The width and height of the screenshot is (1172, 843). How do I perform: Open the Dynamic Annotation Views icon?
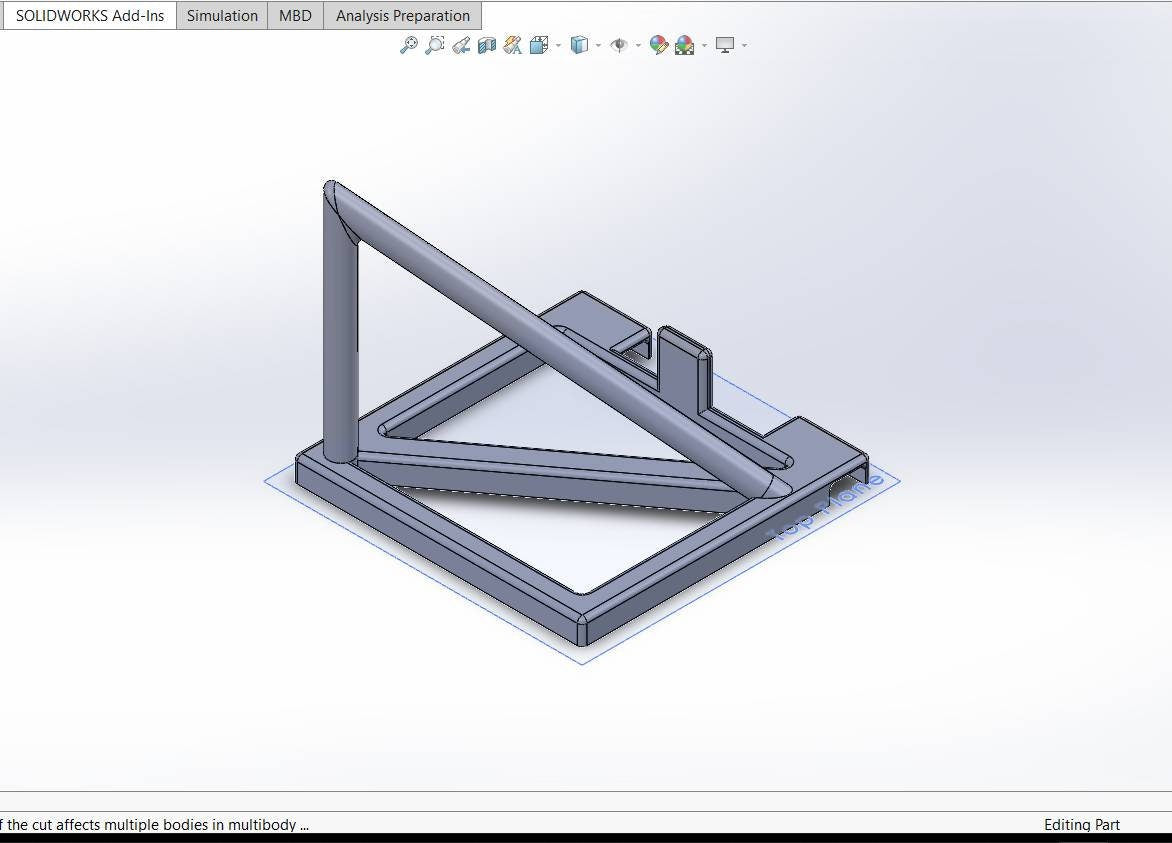pos(513,45)
